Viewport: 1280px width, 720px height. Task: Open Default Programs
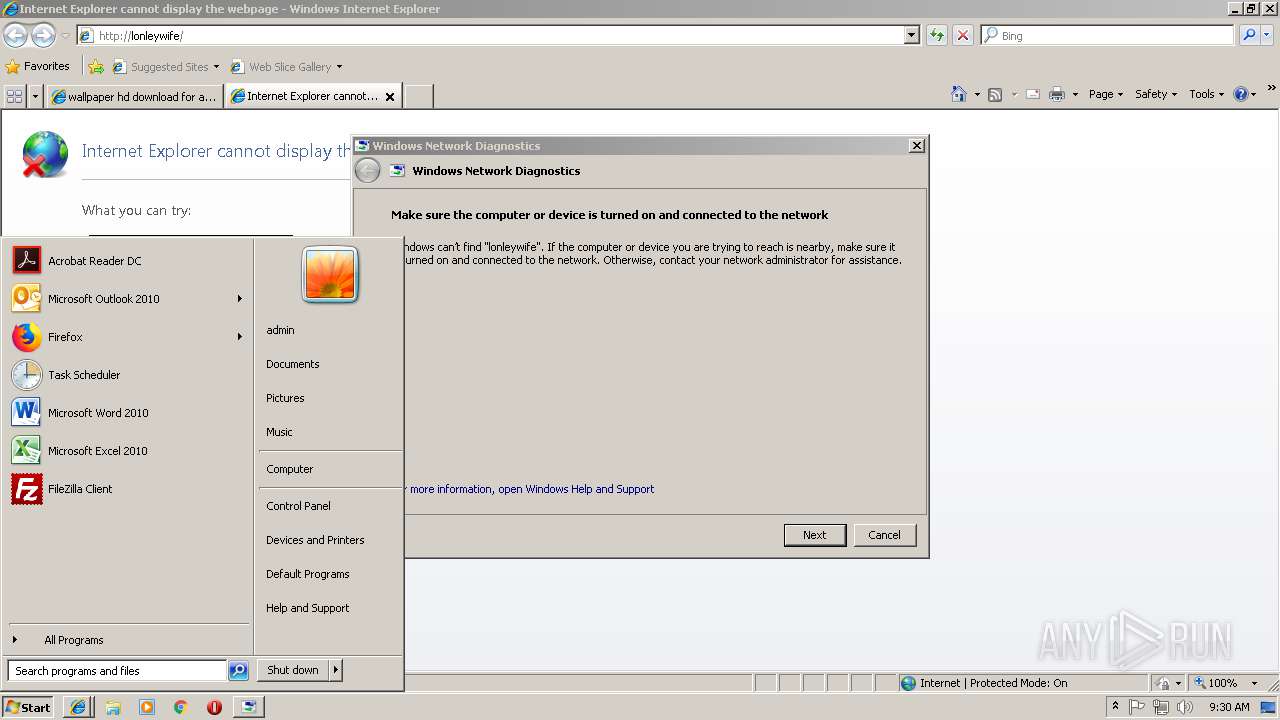tap(308, 574)
